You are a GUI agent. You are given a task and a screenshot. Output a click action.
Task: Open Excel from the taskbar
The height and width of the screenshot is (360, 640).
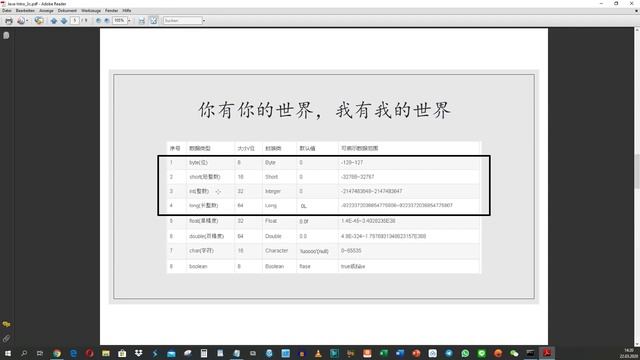383,353
